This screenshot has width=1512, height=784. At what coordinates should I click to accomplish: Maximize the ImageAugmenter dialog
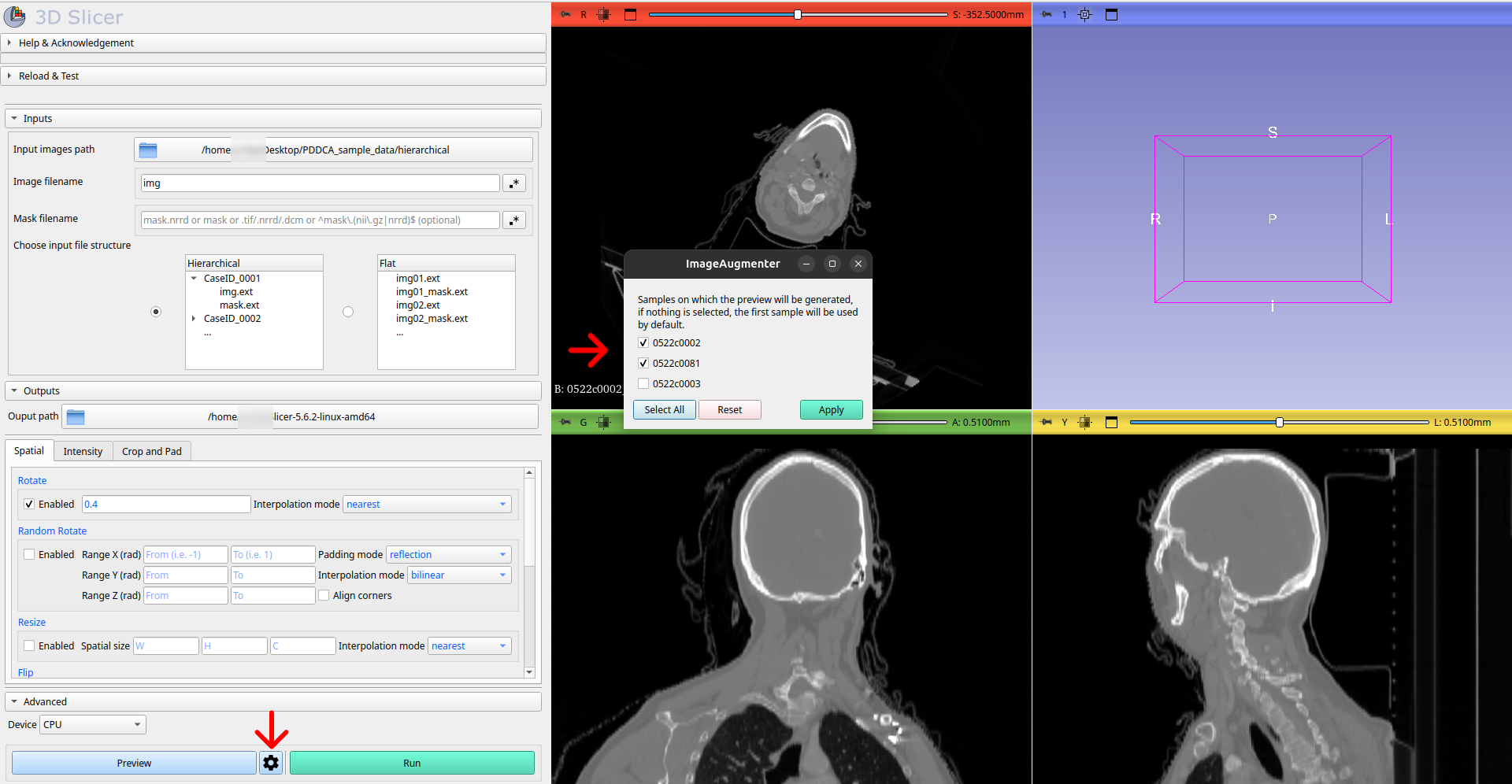[832, 264]
